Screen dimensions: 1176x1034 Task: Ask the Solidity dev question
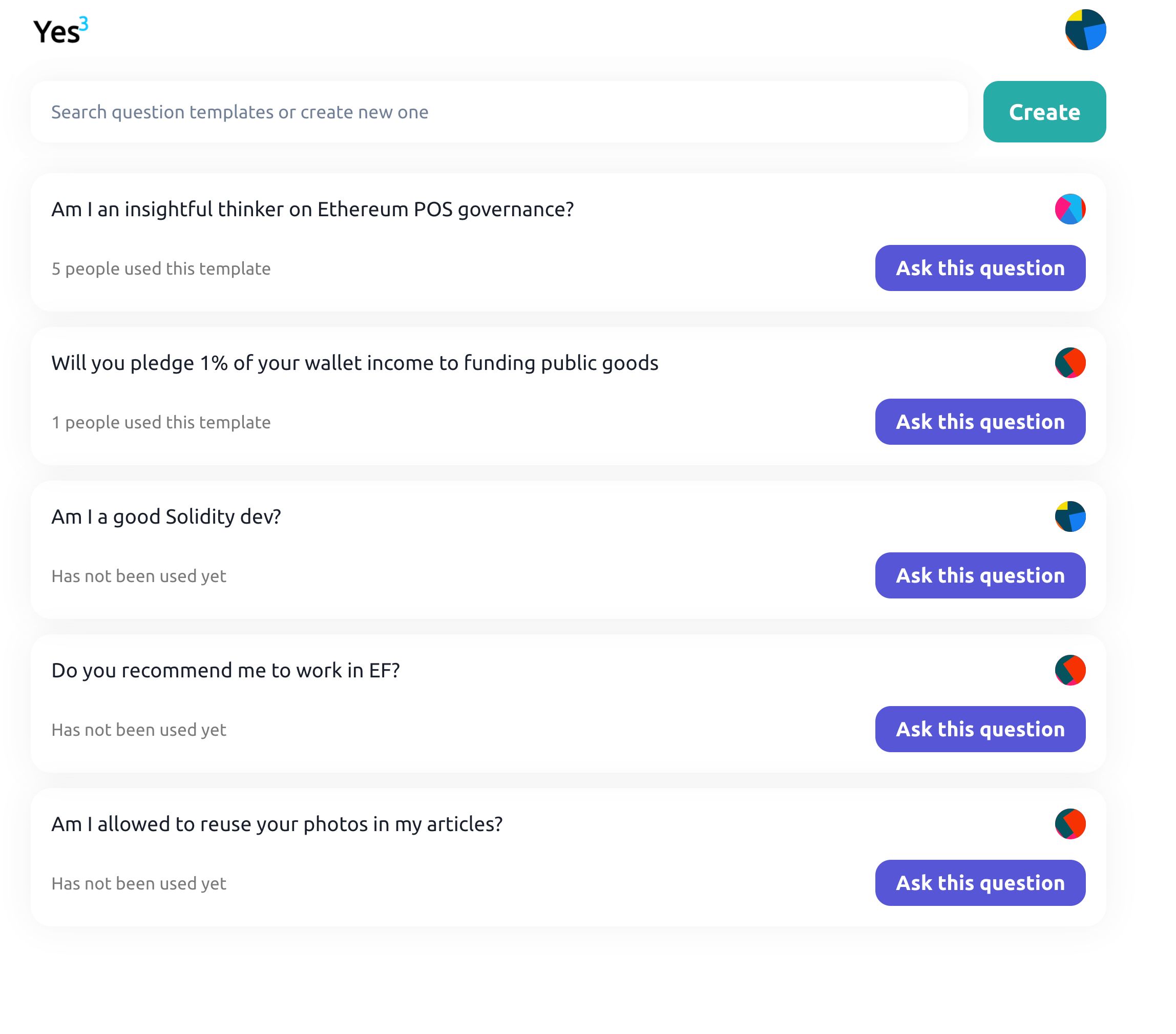click(980, 575)
